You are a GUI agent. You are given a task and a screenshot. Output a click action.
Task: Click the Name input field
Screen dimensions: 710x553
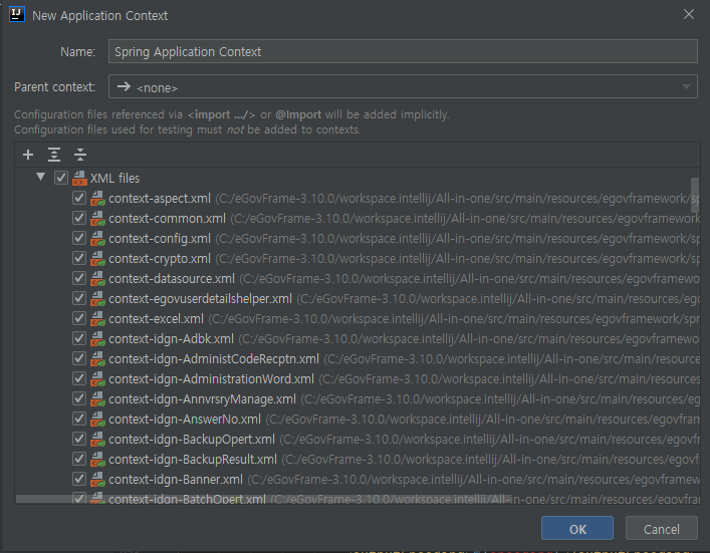pyautogui.click(x=402, y=51)
